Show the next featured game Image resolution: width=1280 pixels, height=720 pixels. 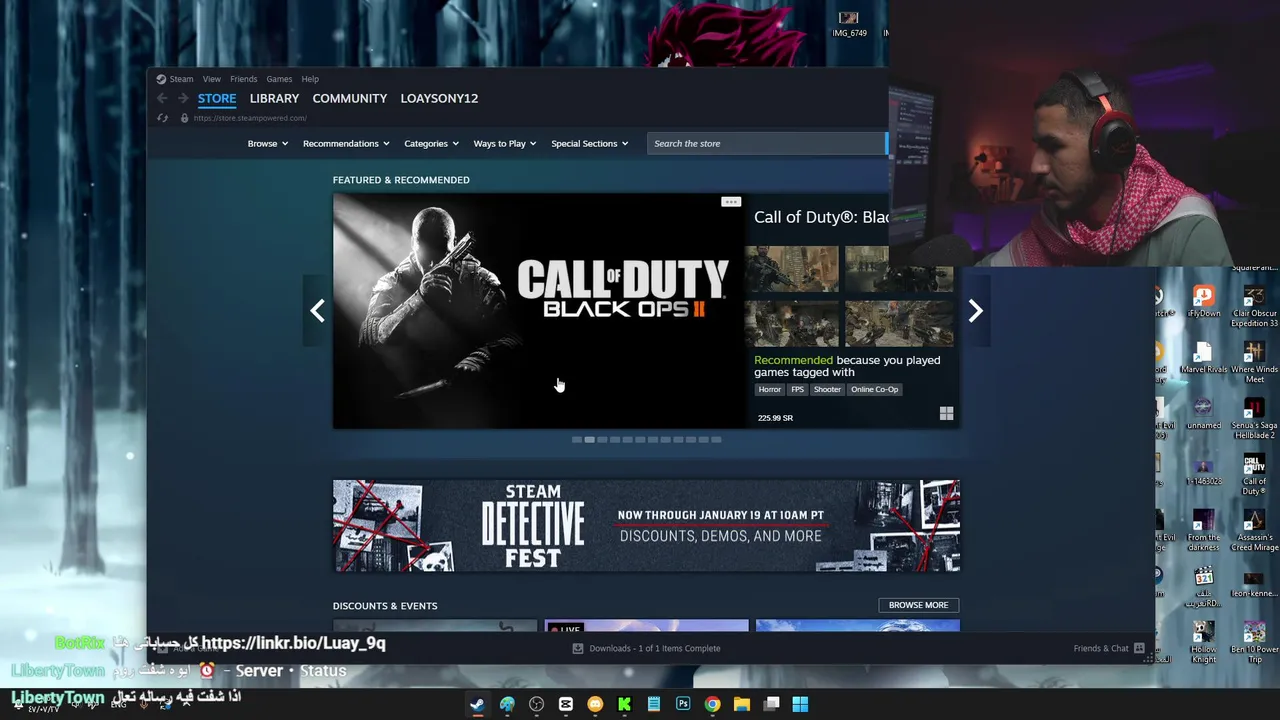(x=975, y=311)
